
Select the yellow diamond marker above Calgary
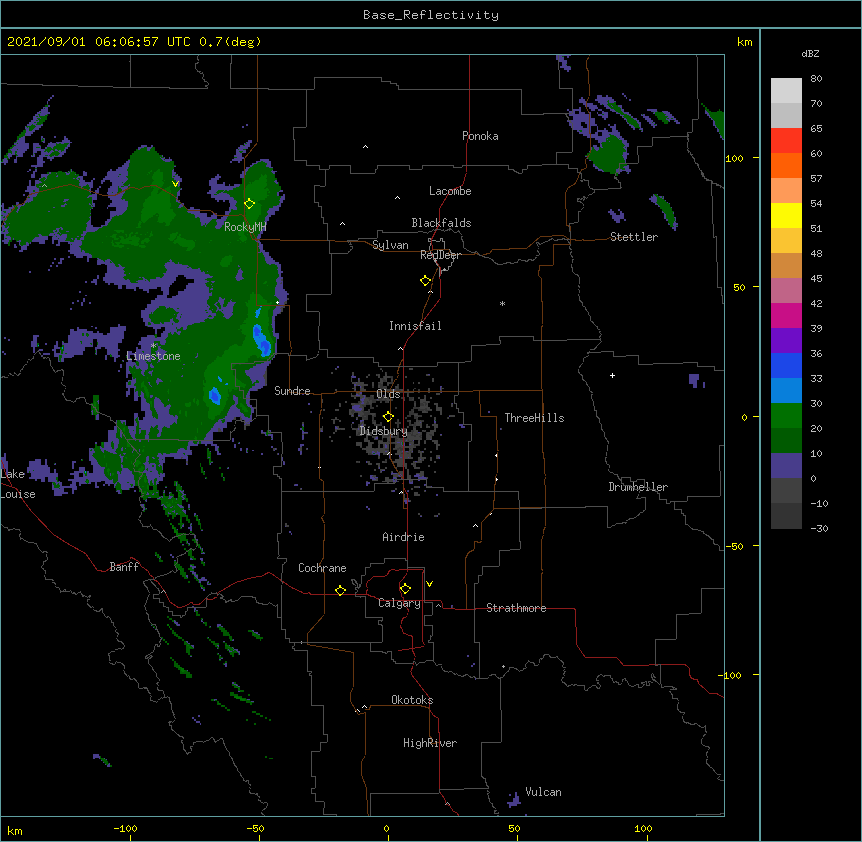click(x=405, y=589)
